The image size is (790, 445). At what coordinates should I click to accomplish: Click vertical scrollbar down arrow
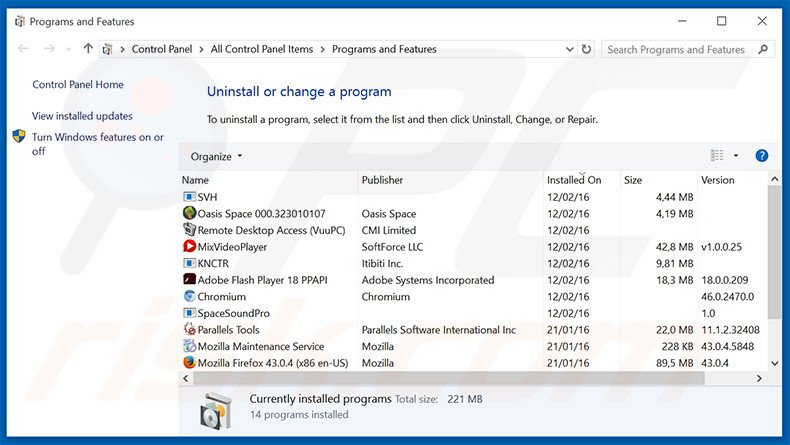tap(774, 363)
